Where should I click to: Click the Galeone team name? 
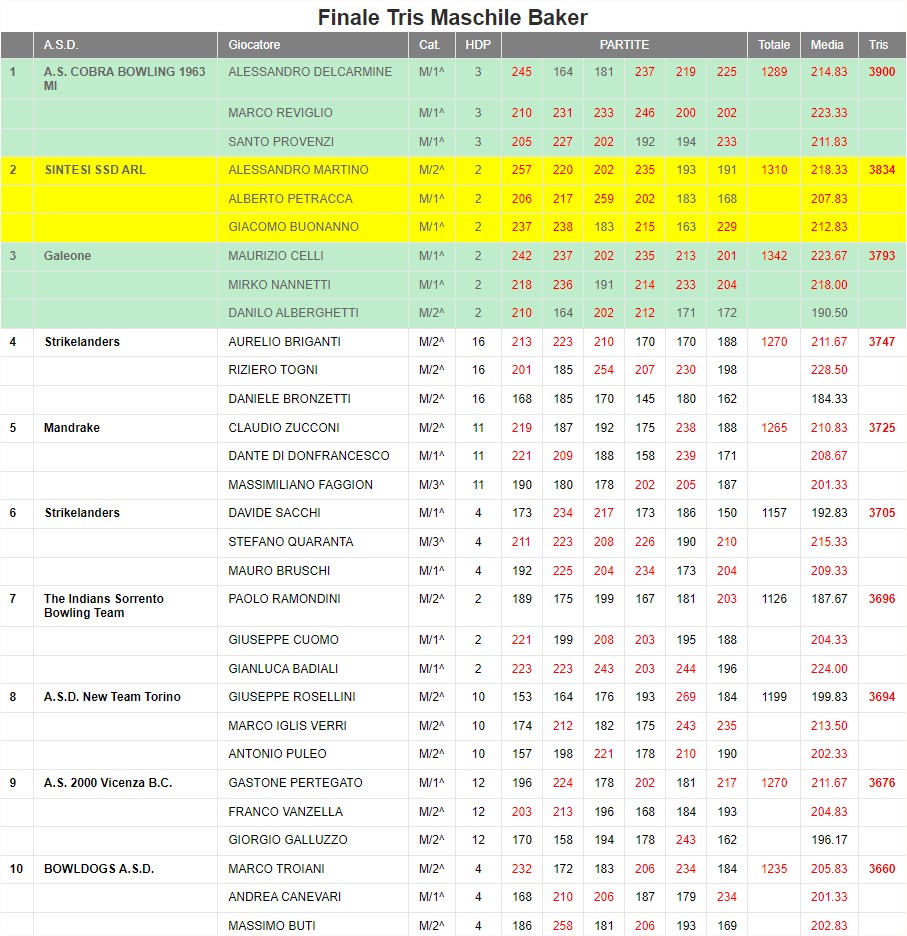tap(67, 256)
